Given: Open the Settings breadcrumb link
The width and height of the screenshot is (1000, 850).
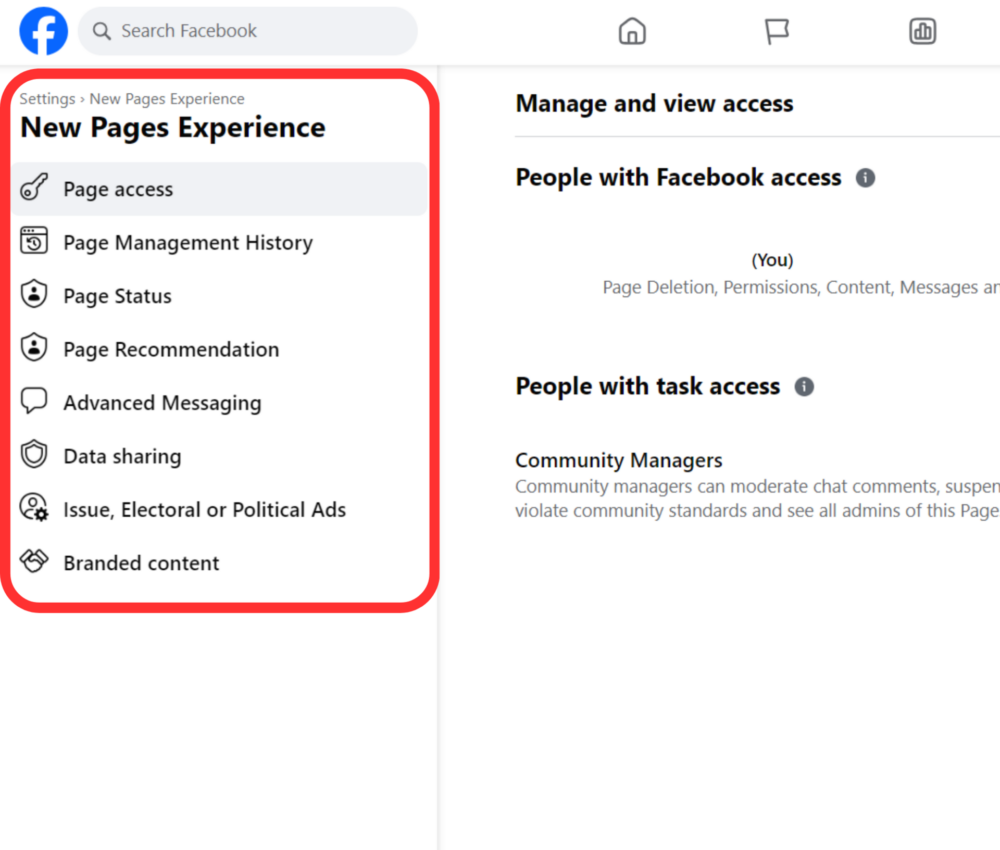Looking at the screenshot, I should tap(47, 98).
